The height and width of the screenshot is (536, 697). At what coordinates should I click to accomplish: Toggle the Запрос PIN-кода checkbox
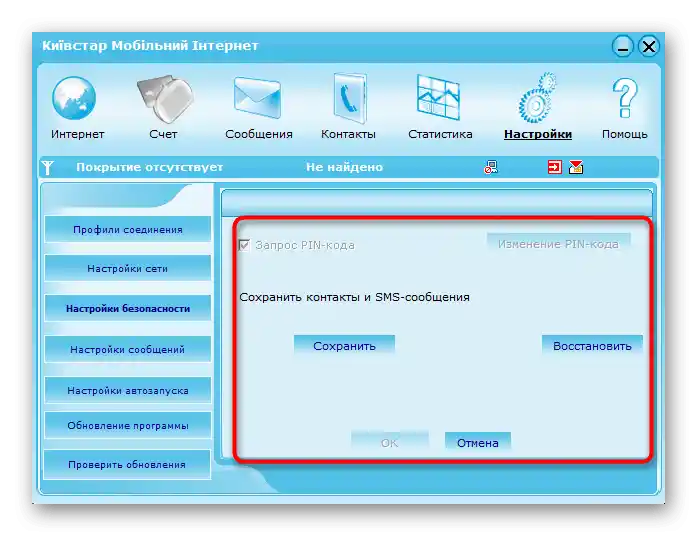(x=244, y=245)
